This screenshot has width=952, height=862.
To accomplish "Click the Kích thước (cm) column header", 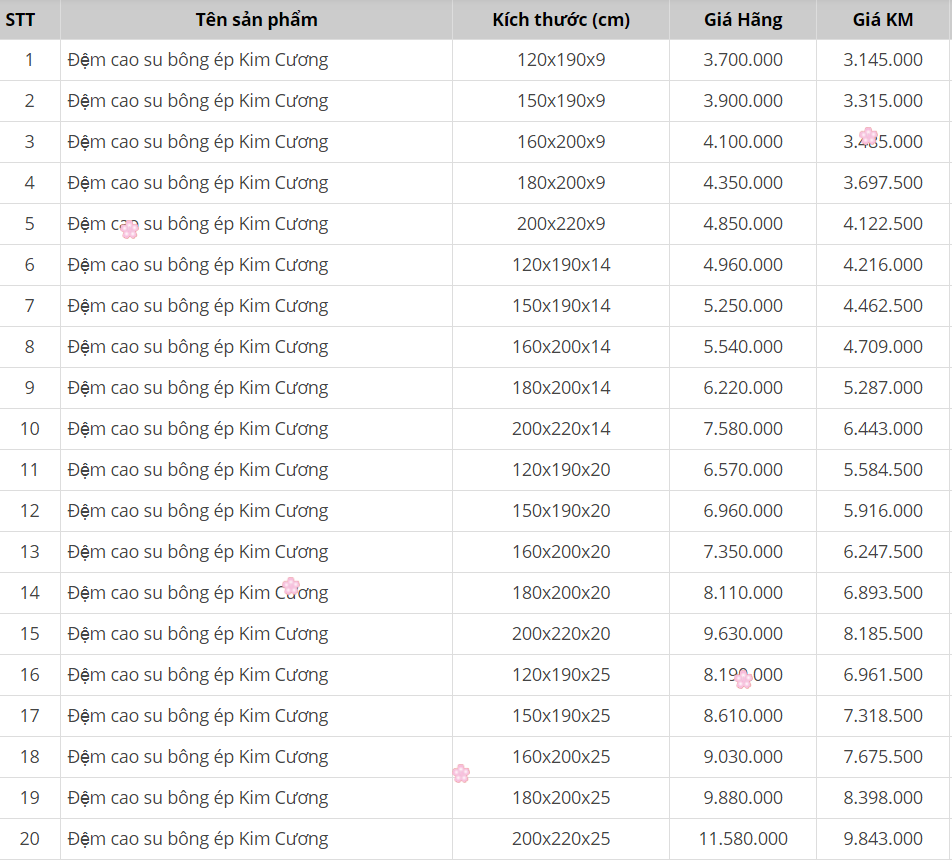I will click(560, 20).
